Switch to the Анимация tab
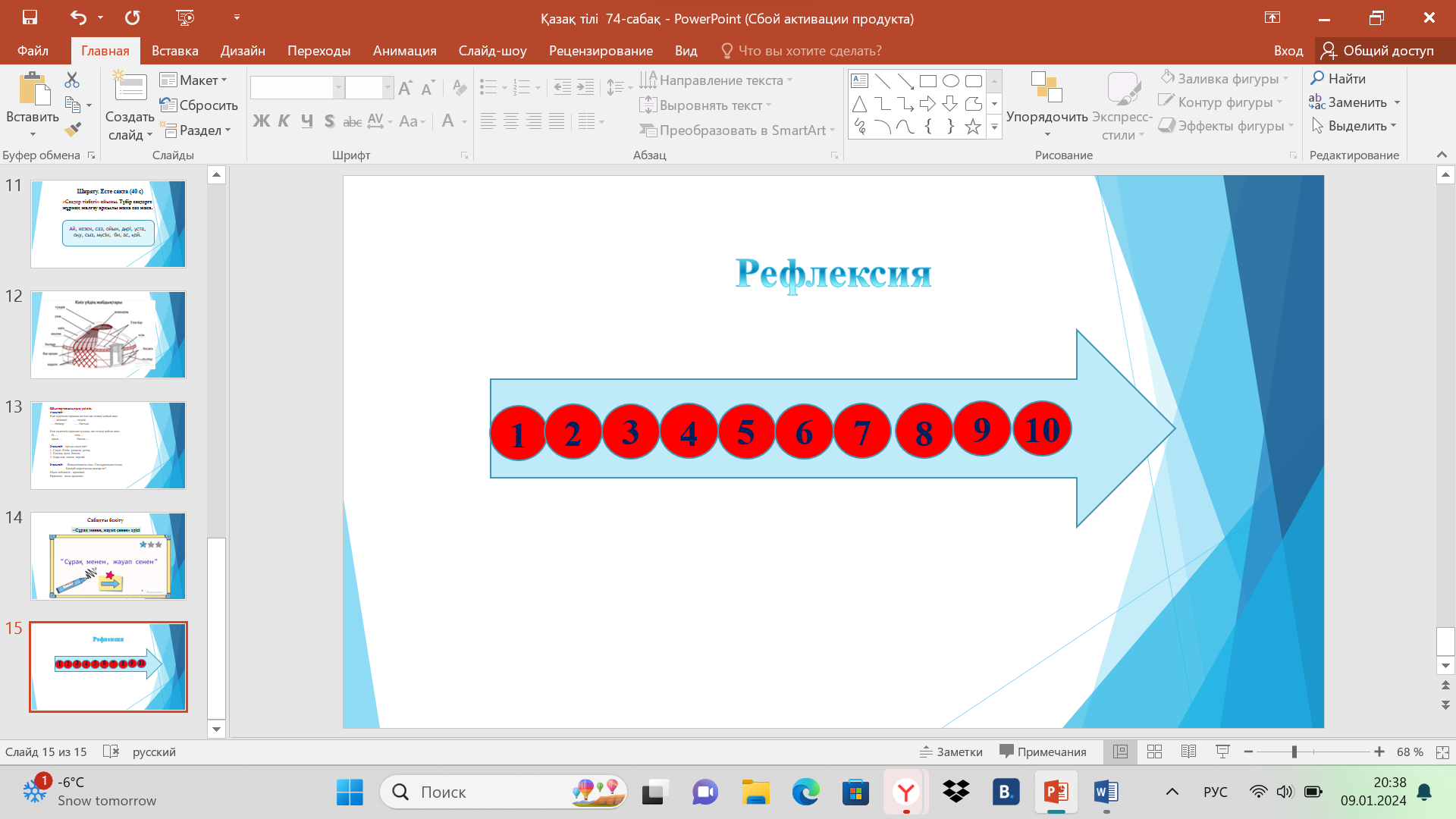This screenshot has width=1456, height=819. [x=404, y=51]
